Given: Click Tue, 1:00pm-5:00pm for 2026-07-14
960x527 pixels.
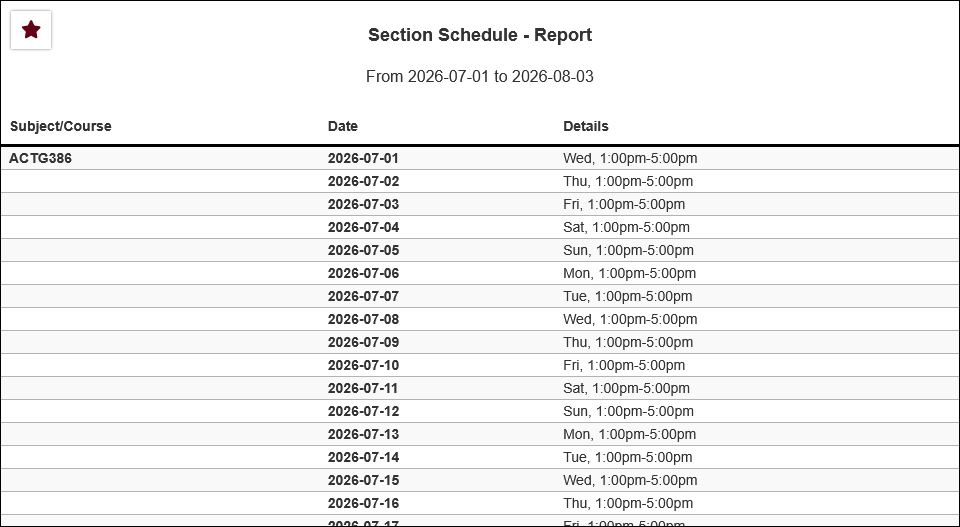Looking at the screenshot, I should (x=628, y=457).
